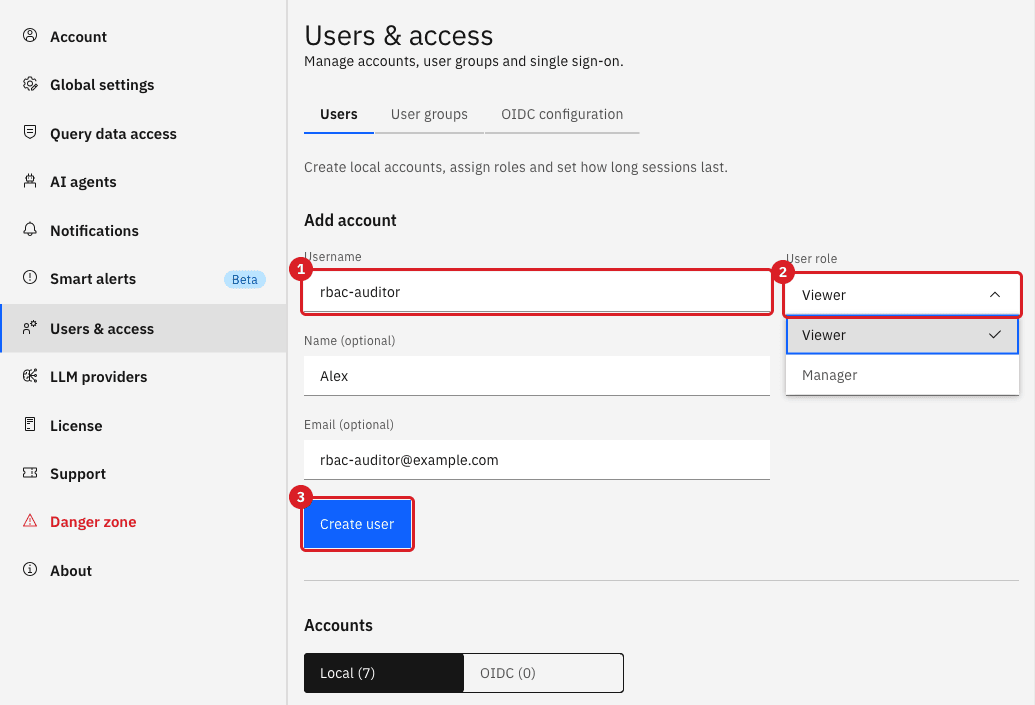Image resolution: width=1035 pixels, height=705 pixels.
Task: Click the AI agents robot icon
Action: 30,181
